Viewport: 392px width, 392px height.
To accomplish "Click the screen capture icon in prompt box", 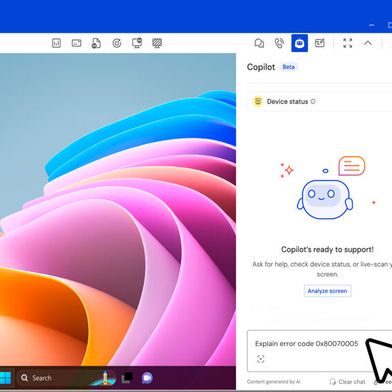I will pyautogui.click(x=261, y=359).
